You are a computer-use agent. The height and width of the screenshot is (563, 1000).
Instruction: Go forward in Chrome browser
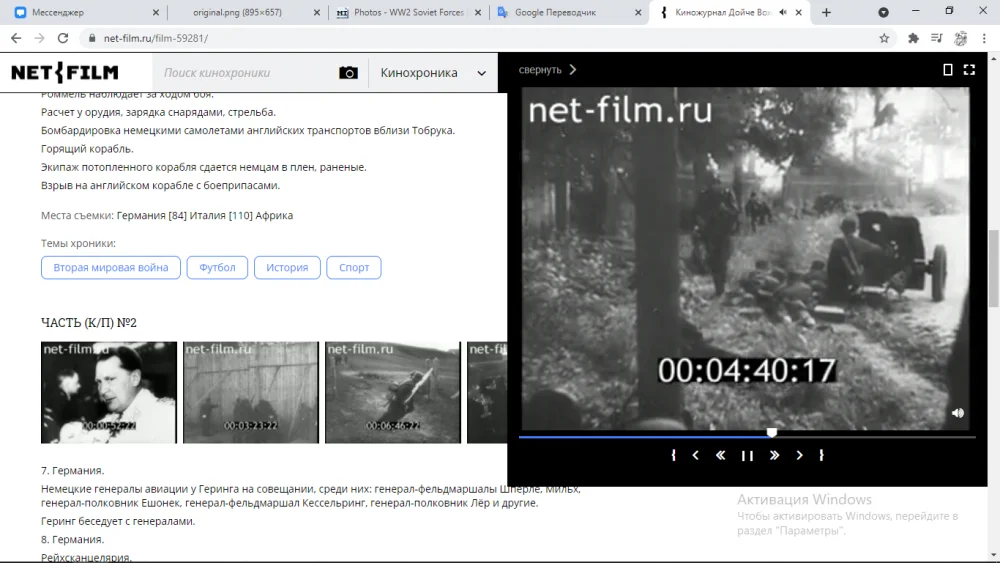(x=40, y=38)
